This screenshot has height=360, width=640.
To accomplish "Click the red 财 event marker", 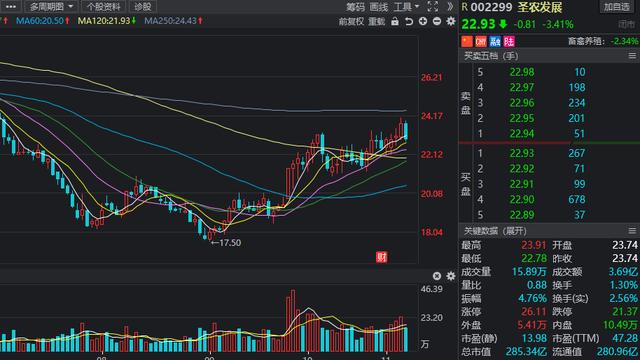I will tap(382, 257).
